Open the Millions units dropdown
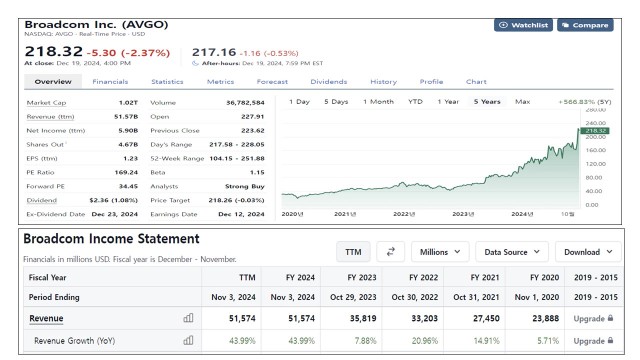The image size is (640, 360). coord(440,252)
